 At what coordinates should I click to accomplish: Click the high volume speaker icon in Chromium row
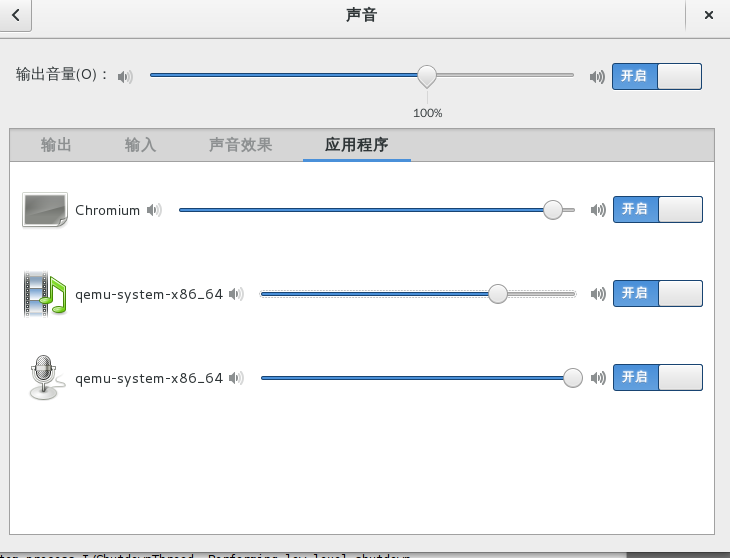[598, 210]
